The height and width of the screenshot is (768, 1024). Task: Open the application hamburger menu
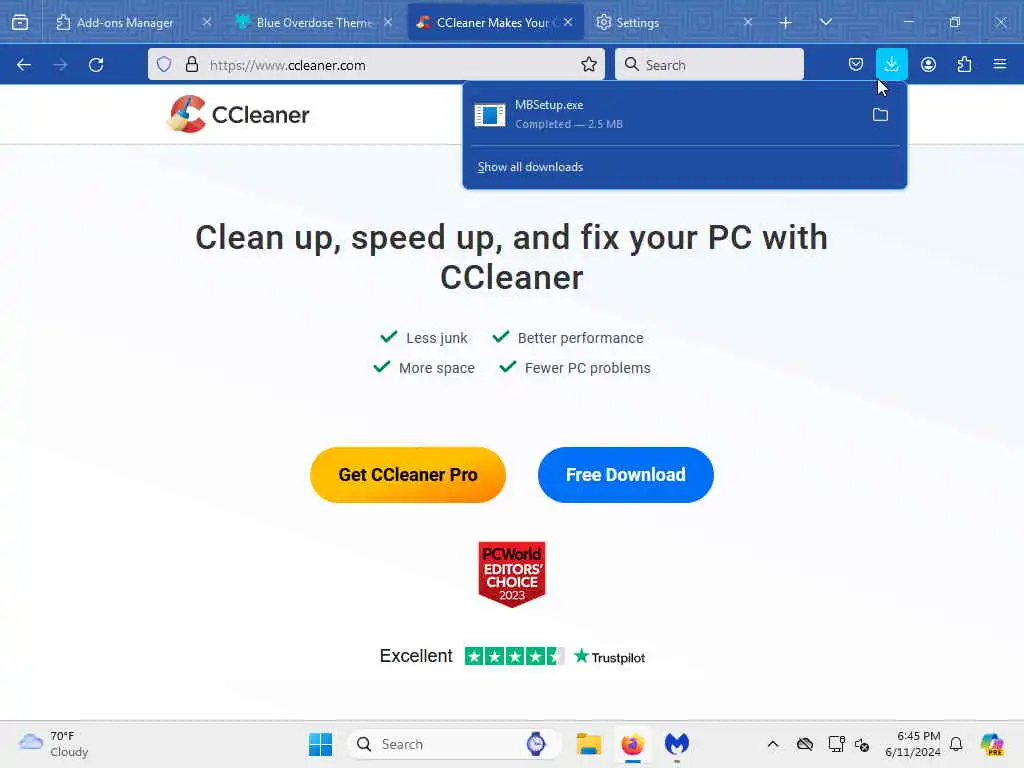point(1000,64)
